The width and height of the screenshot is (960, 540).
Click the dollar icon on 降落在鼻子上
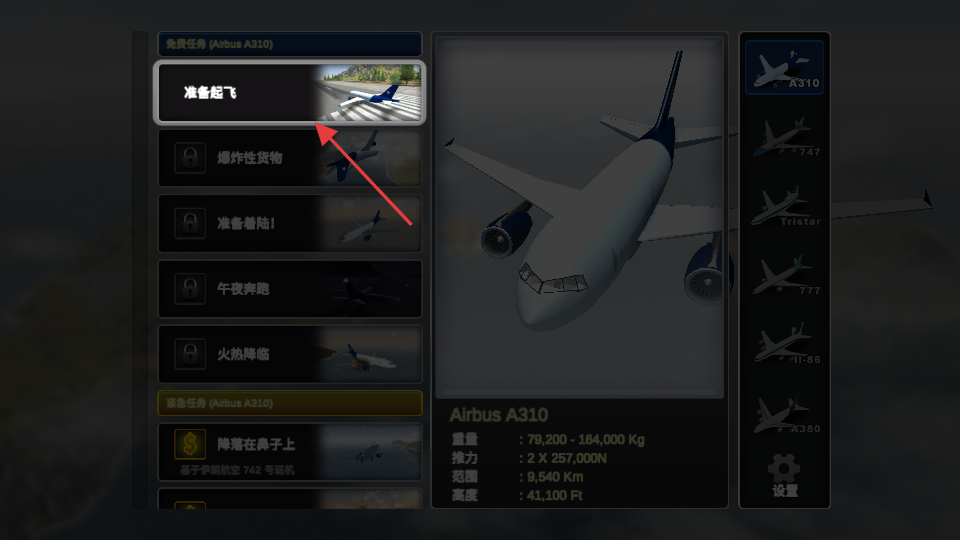190,444
